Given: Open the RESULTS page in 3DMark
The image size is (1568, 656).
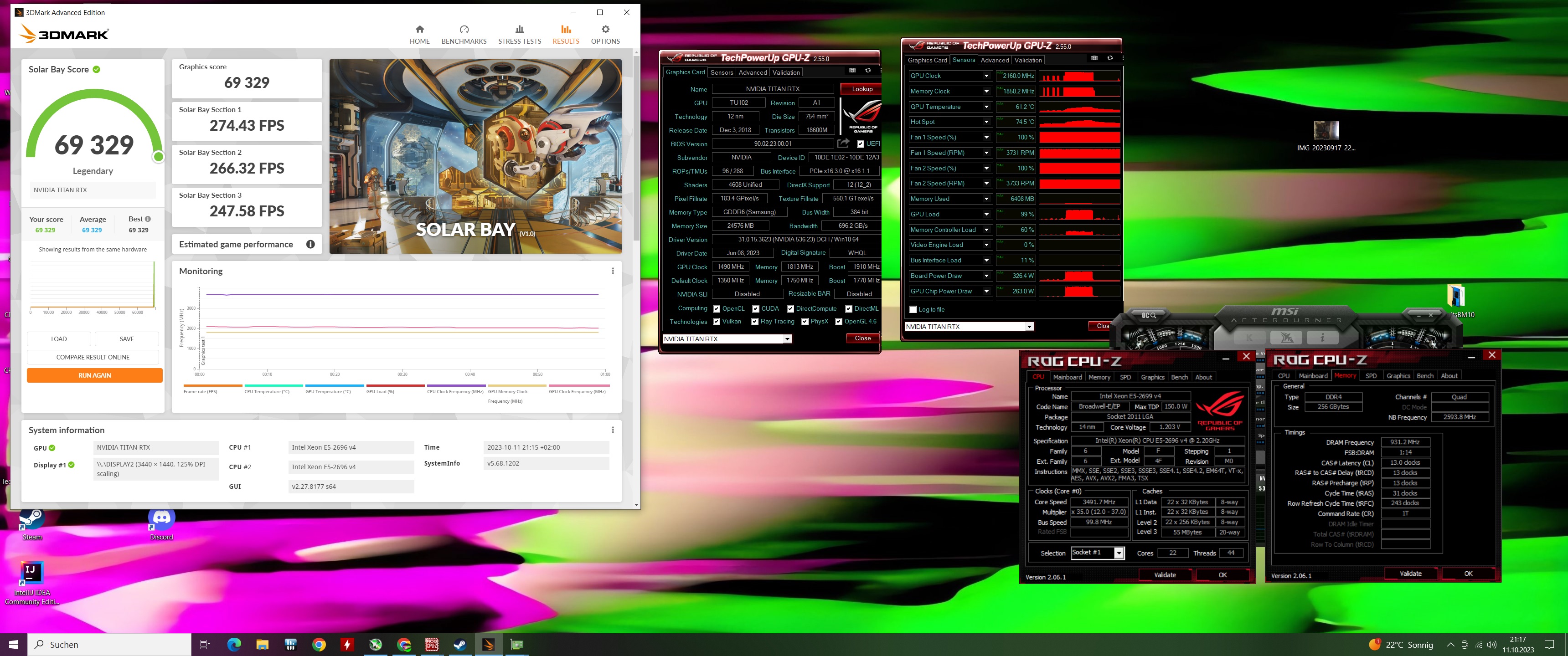Looking at the screenshot, I should 566,35.
